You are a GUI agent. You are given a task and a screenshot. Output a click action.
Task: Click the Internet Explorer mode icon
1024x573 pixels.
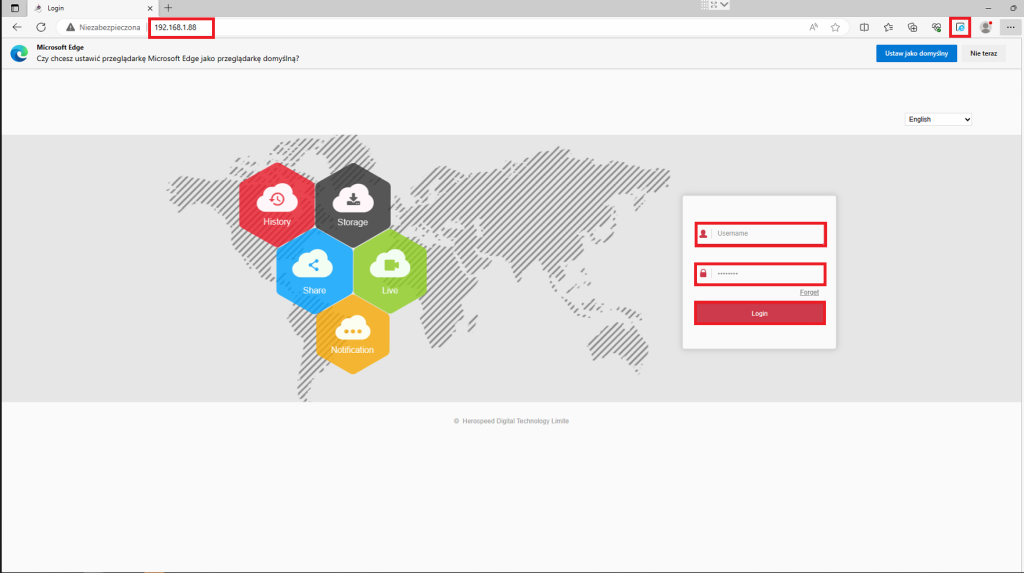coord(960,27)
